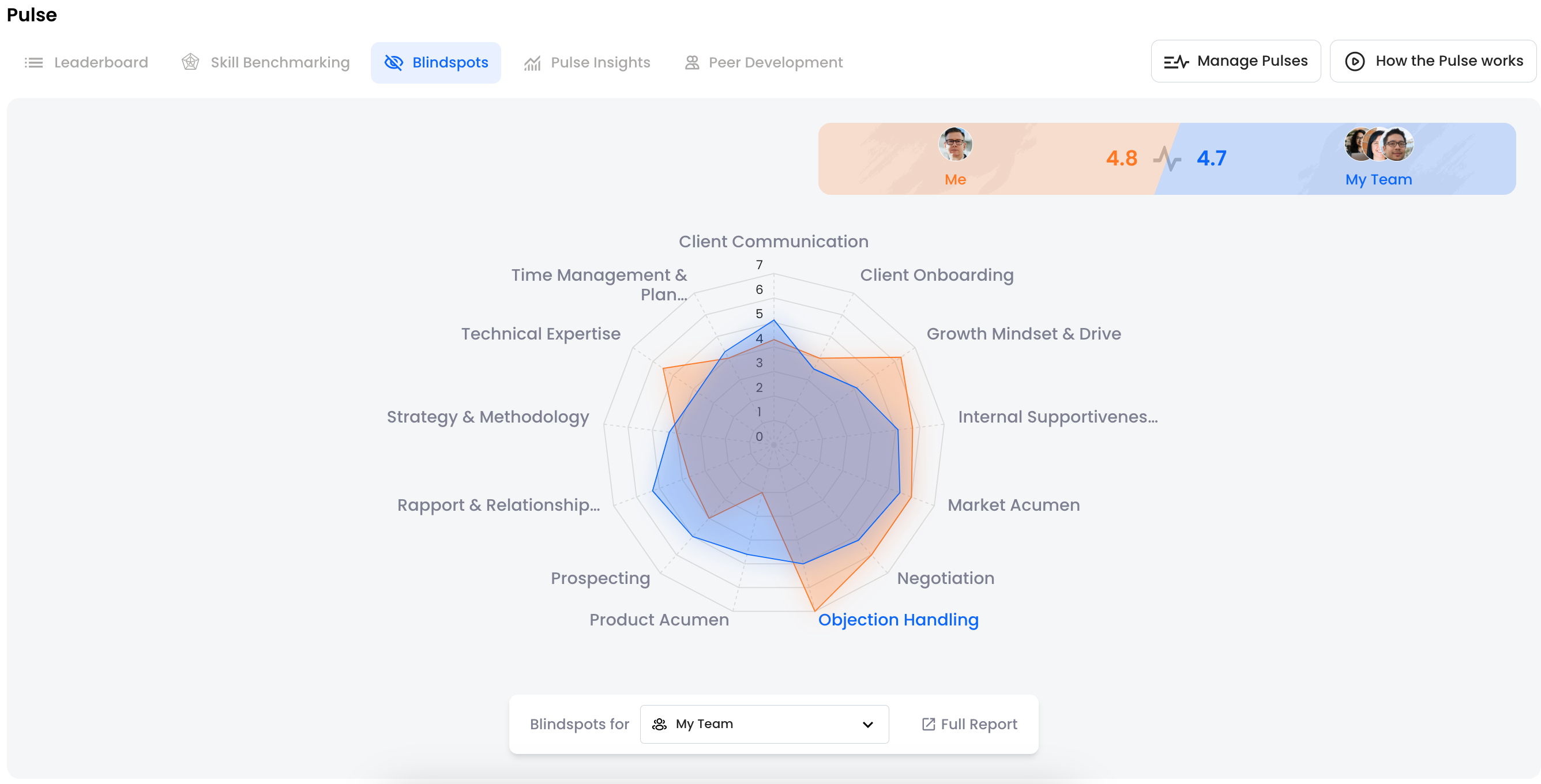Click the Manage Pulses waveform icon
This screenshot has height=784, width=1541.
click(1175, 61)
